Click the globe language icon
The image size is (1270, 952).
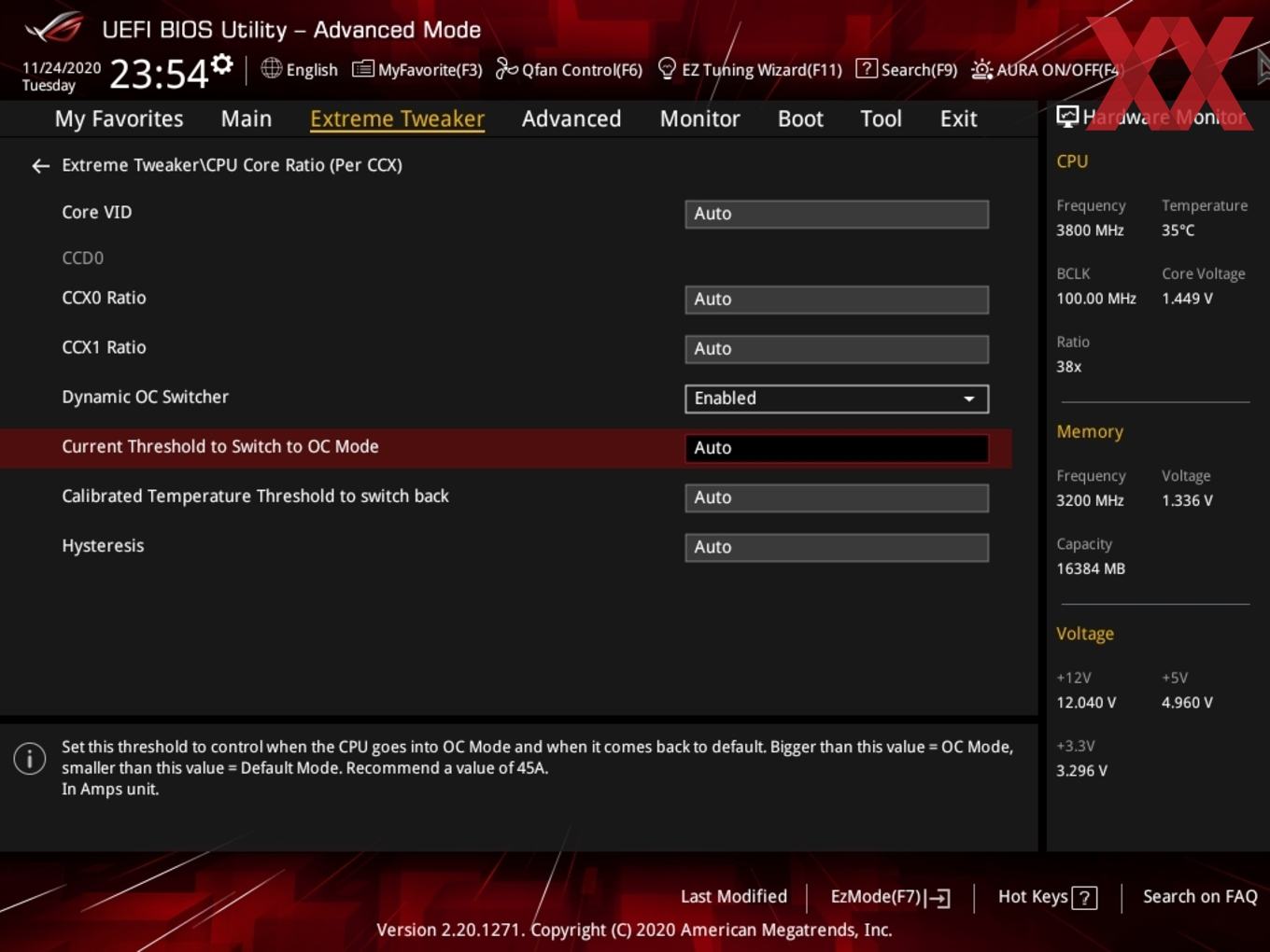point(271,68)
